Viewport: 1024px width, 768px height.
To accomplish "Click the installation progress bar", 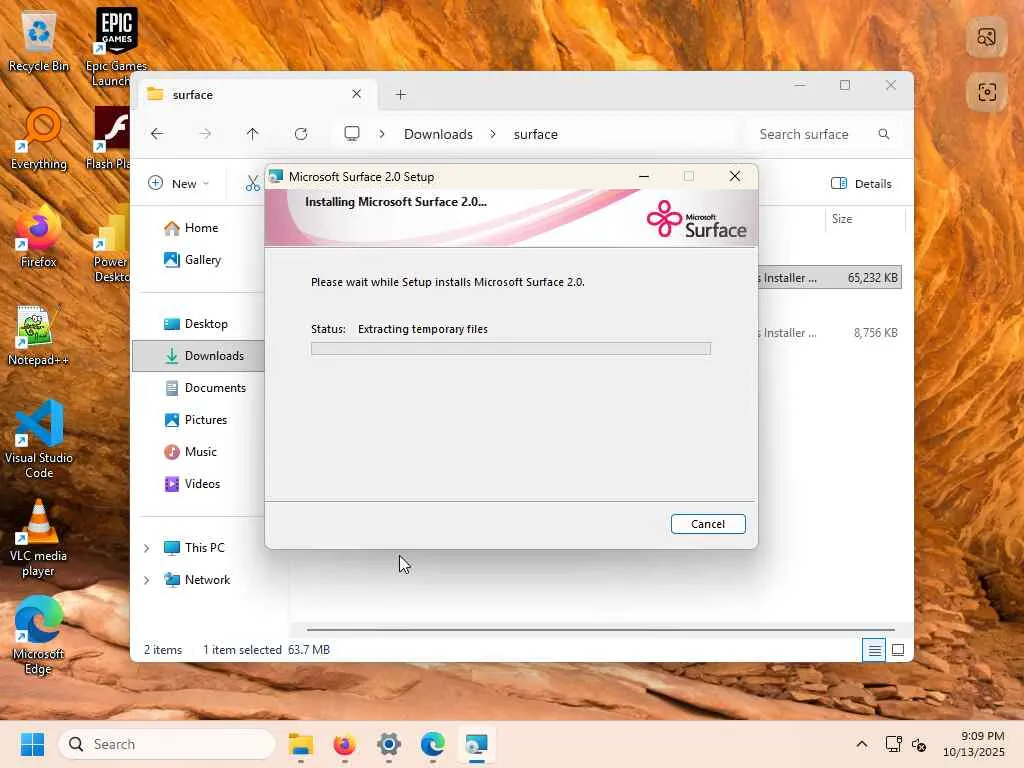I will coord(511,349).
